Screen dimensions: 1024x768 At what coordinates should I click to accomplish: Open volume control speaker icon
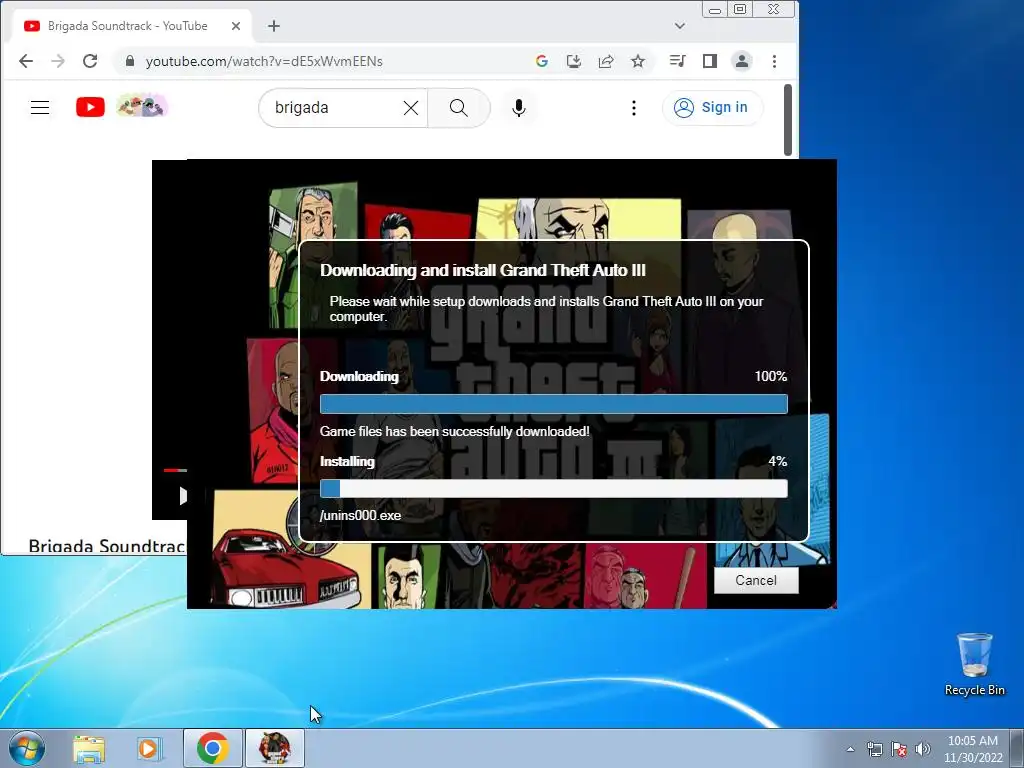tap(923, 749)
